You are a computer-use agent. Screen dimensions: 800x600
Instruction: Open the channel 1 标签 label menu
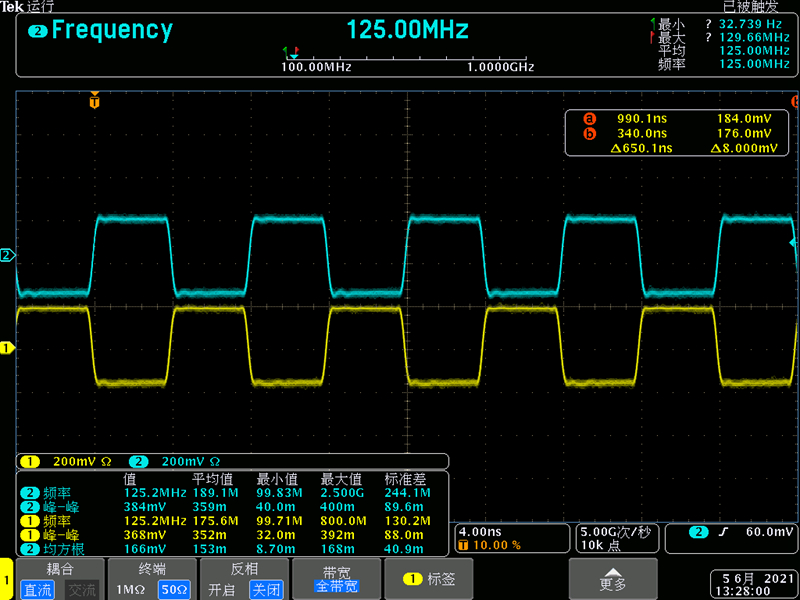428,579
